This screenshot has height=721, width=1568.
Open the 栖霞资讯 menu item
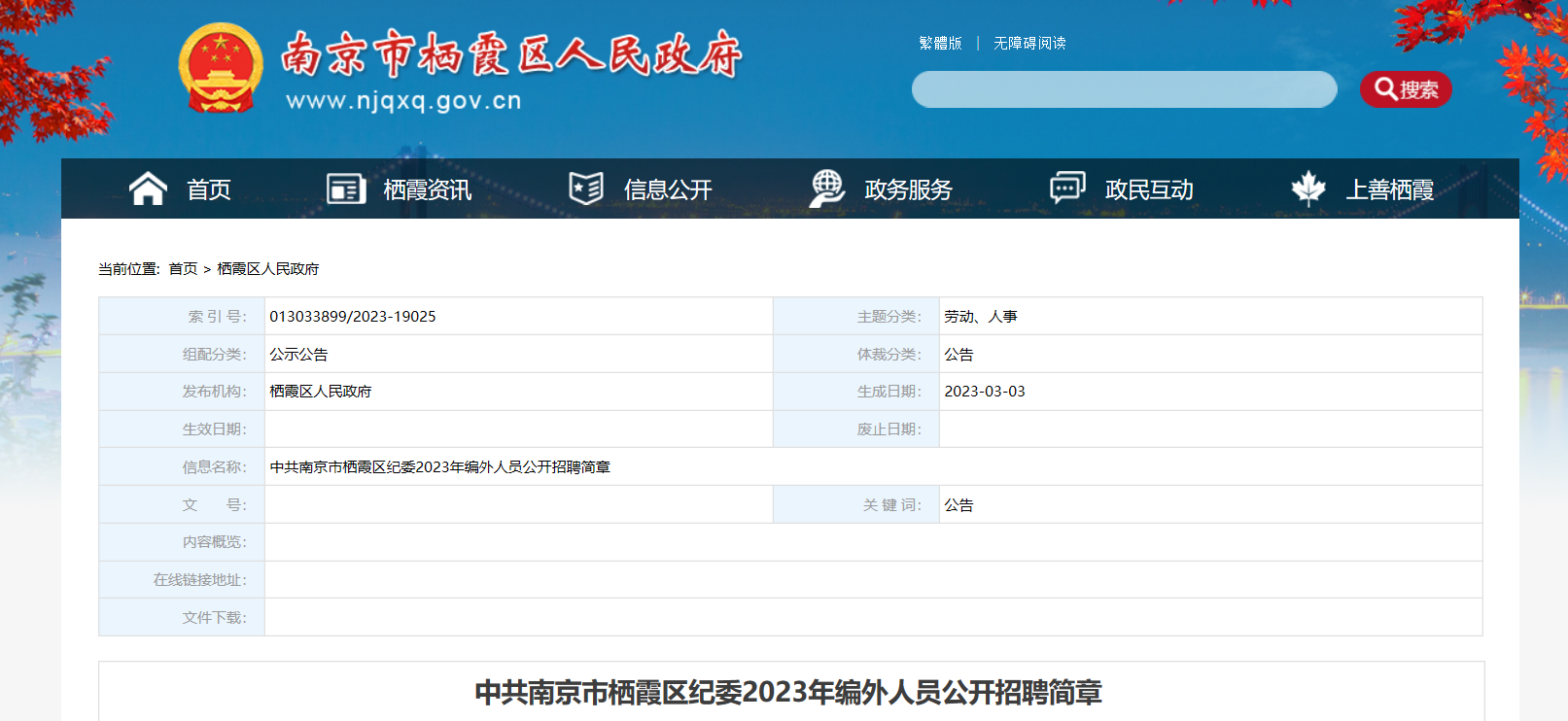point(428,189)
